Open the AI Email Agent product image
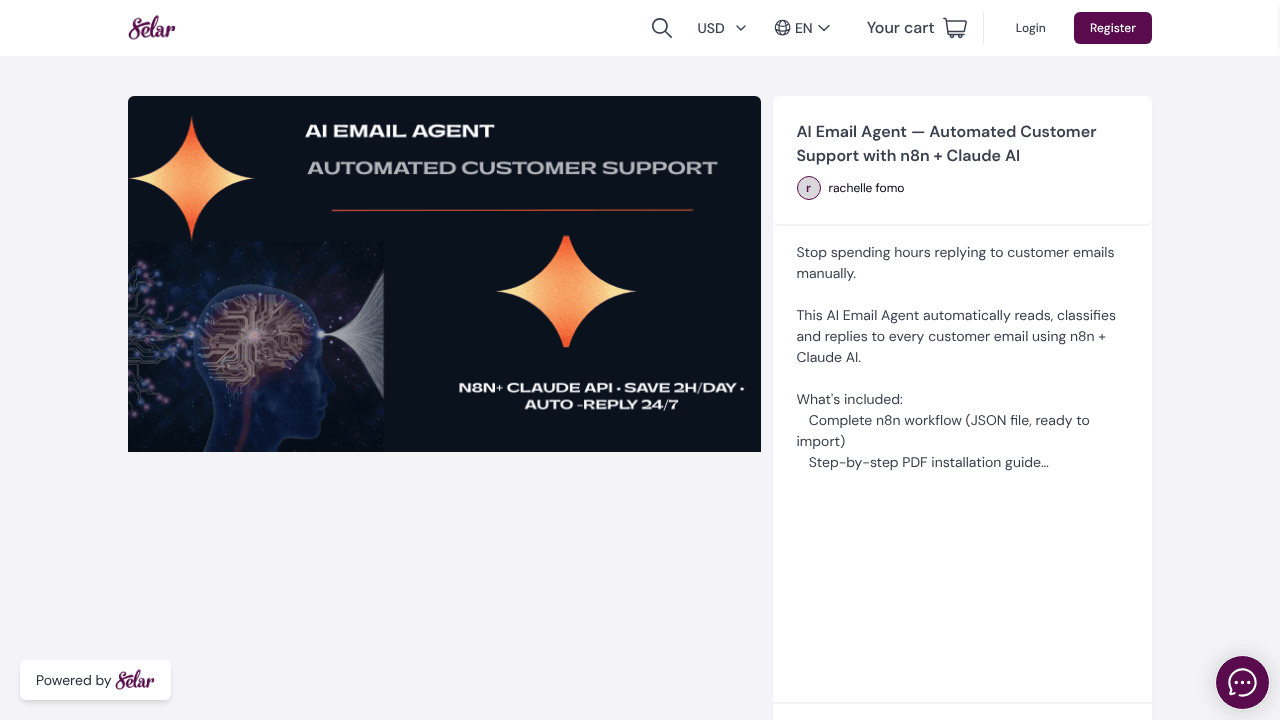The height and width of the screenshot is (720, 1280). tap(444, 274)
